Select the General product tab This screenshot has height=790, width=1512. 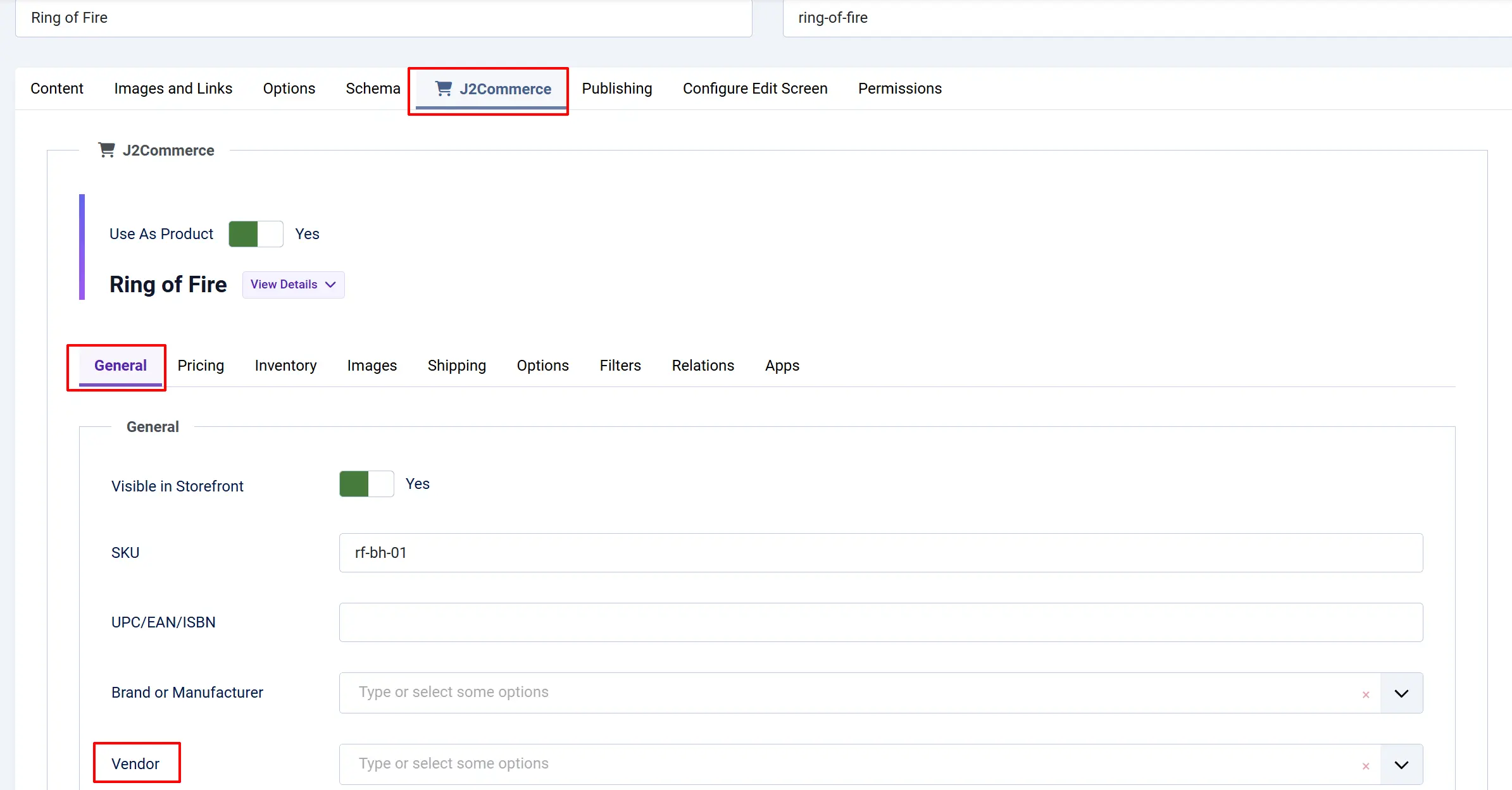[120, 366]
